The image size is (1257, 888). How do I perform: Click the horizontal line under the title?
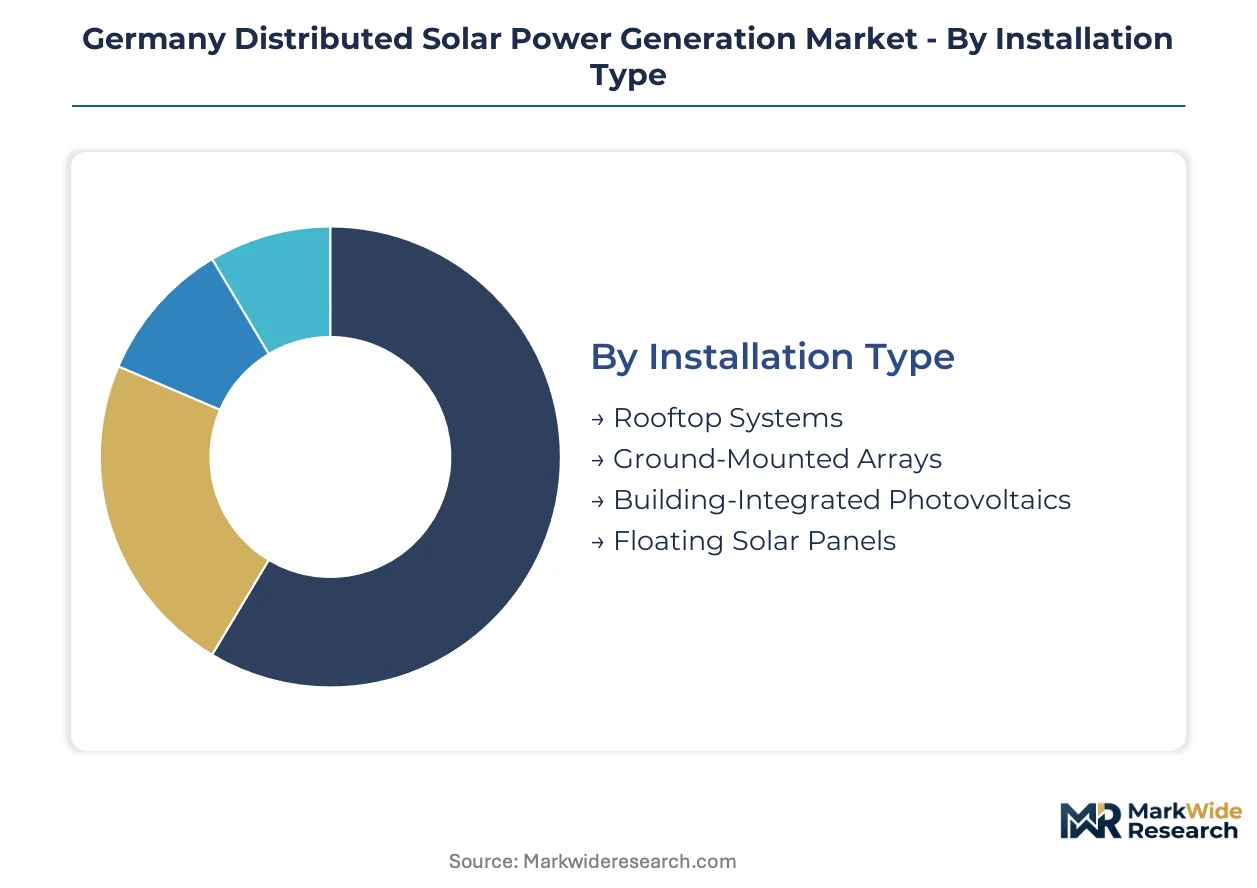(x=628, y=105)
